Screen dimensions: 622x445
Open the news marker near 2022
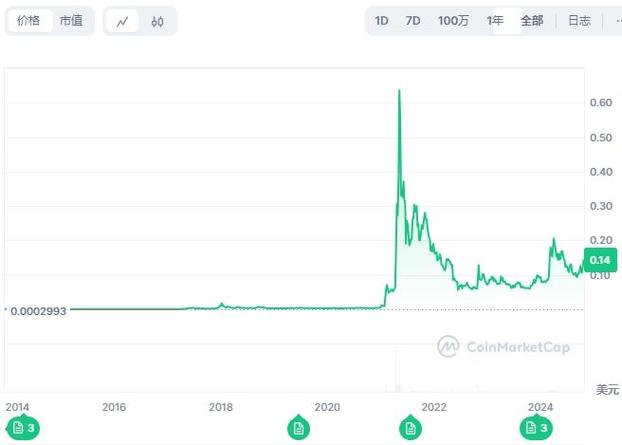point(409,428)
